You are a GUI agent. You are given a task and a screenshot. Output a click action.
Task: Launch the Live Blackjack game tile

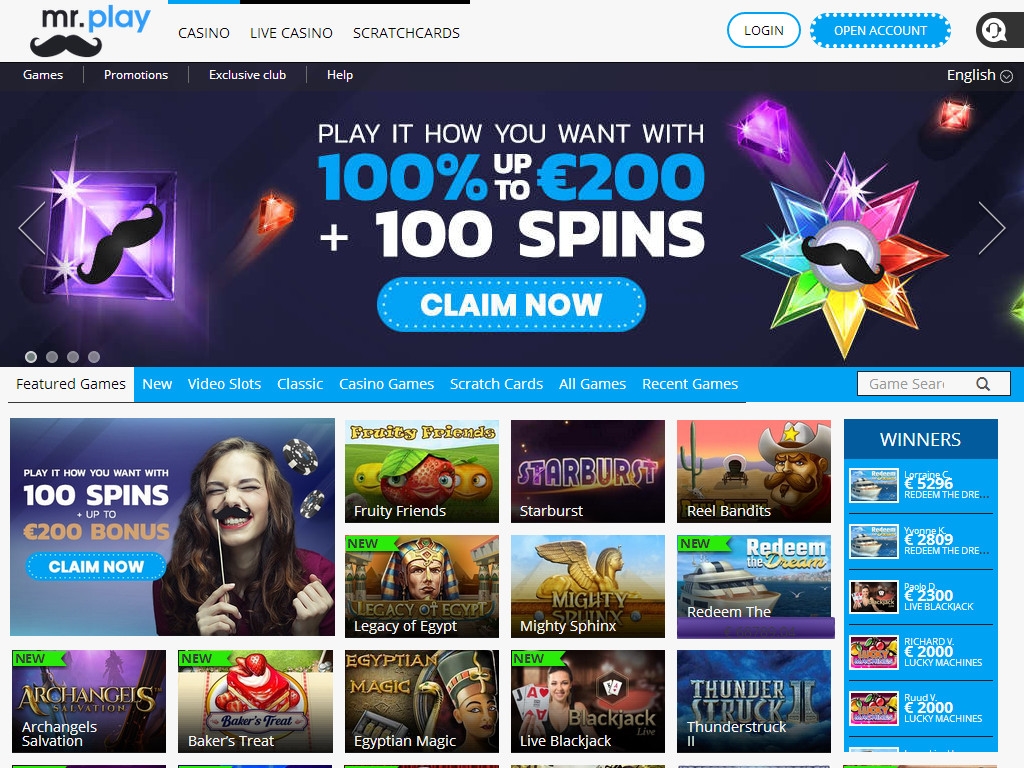coord(588,701)
